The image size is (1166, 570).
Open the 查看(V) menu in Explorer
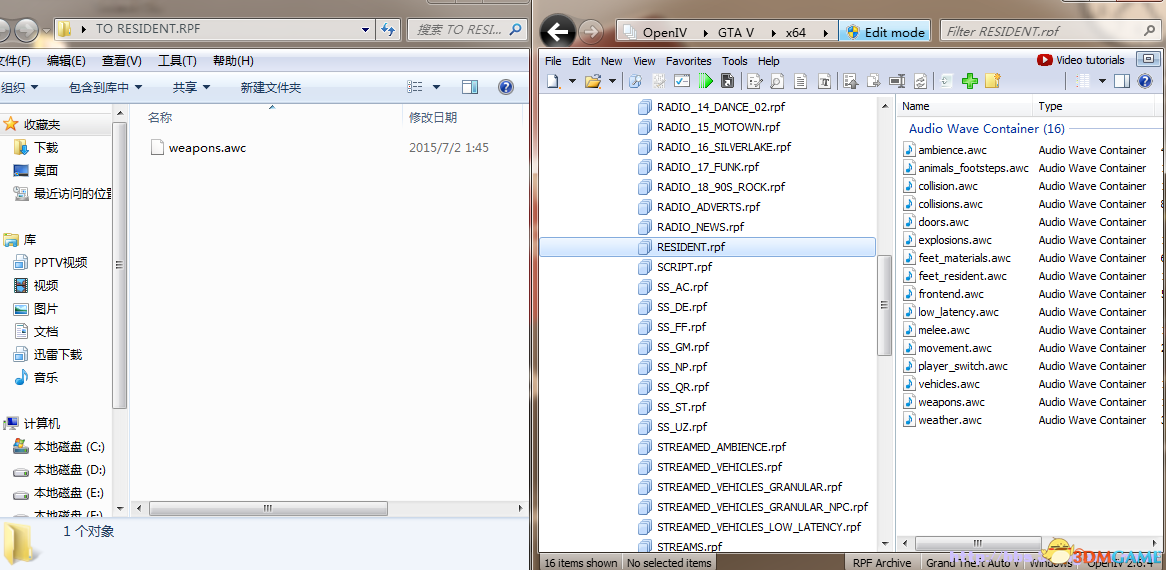coord(122,61)
